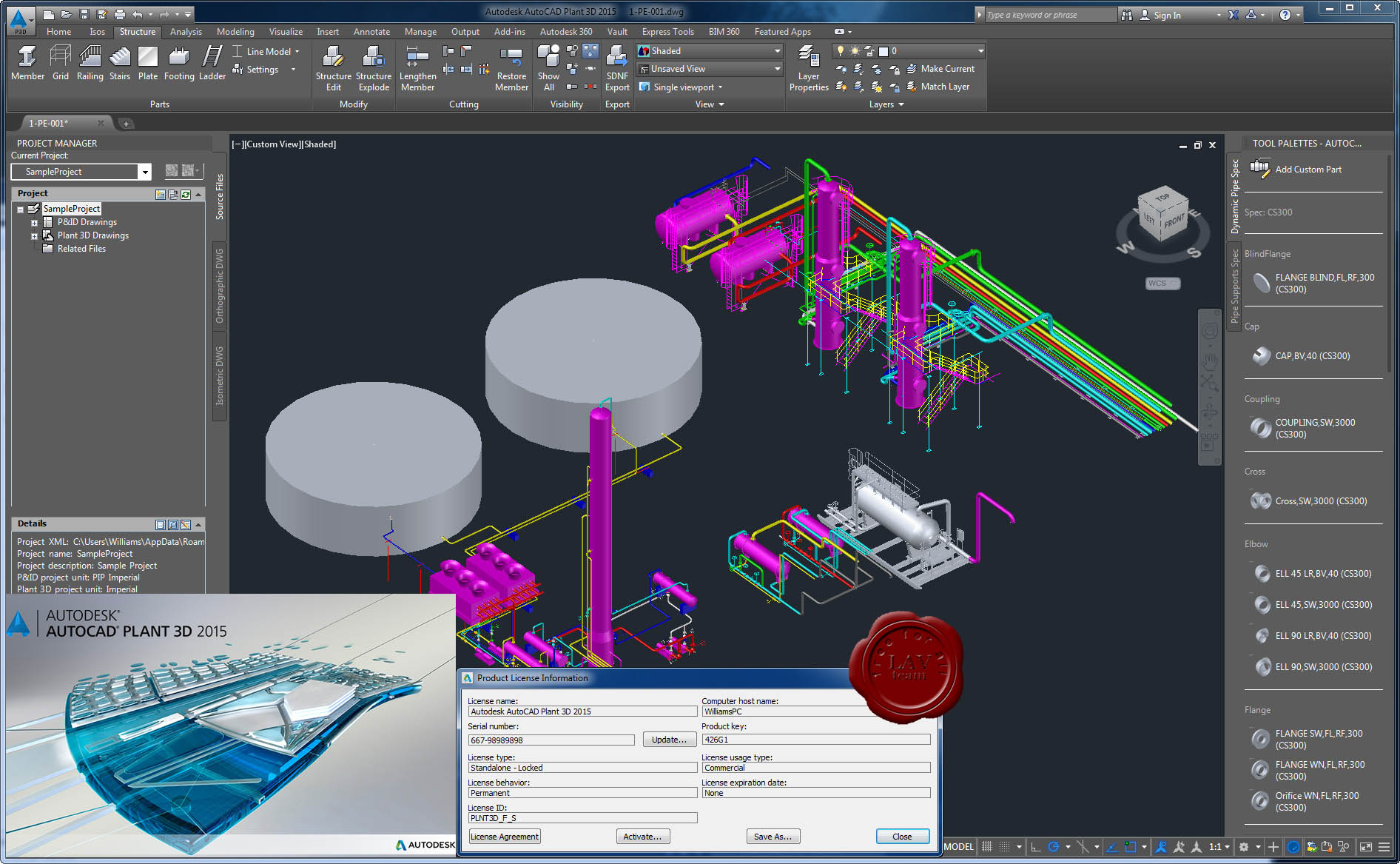Click the Sign In link
The image size is (1400, 864).
[x=1167, y=15]
